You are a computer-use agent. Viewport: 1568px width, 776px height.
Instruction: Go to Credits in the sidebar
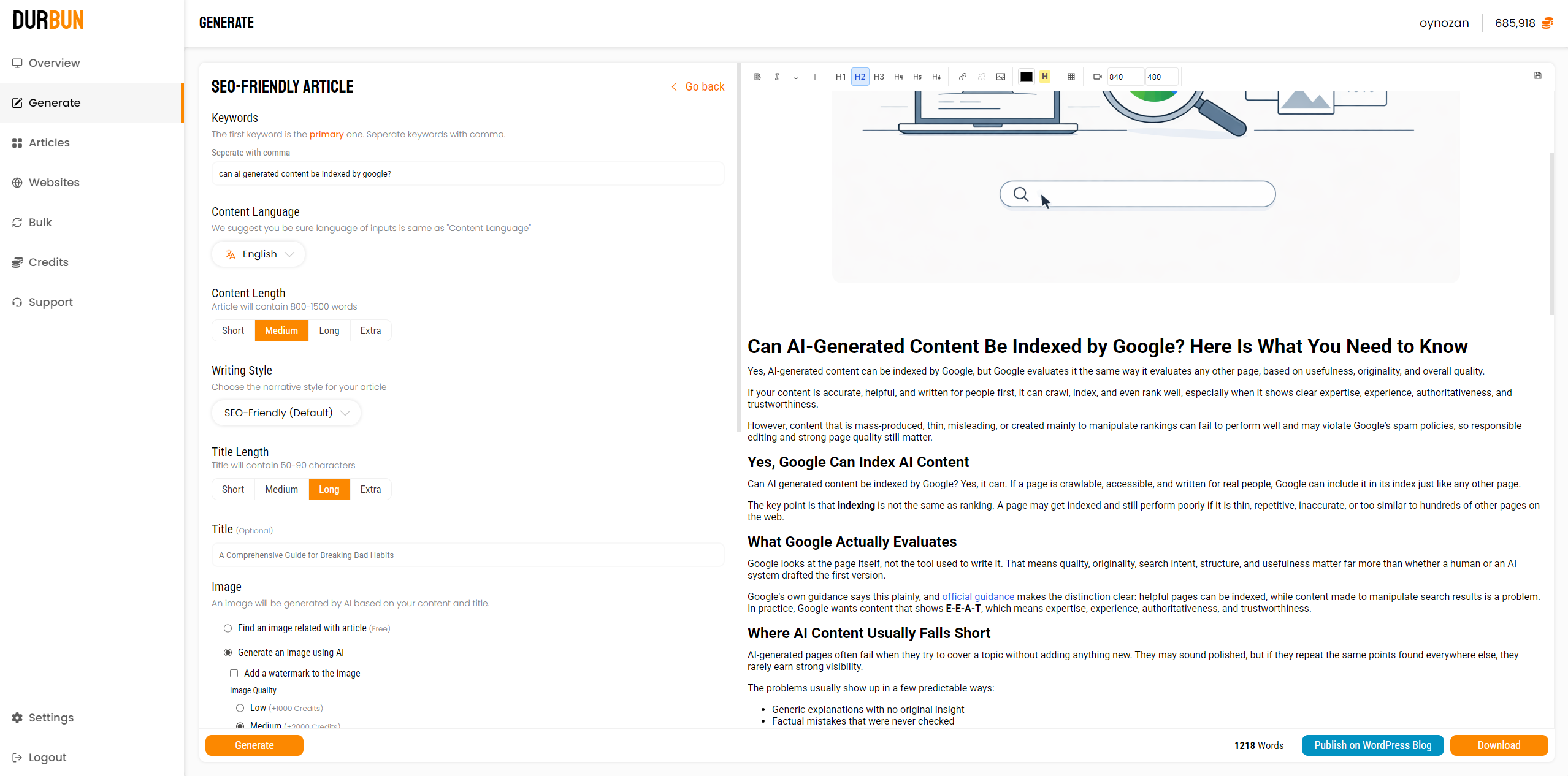coord(48,262)
